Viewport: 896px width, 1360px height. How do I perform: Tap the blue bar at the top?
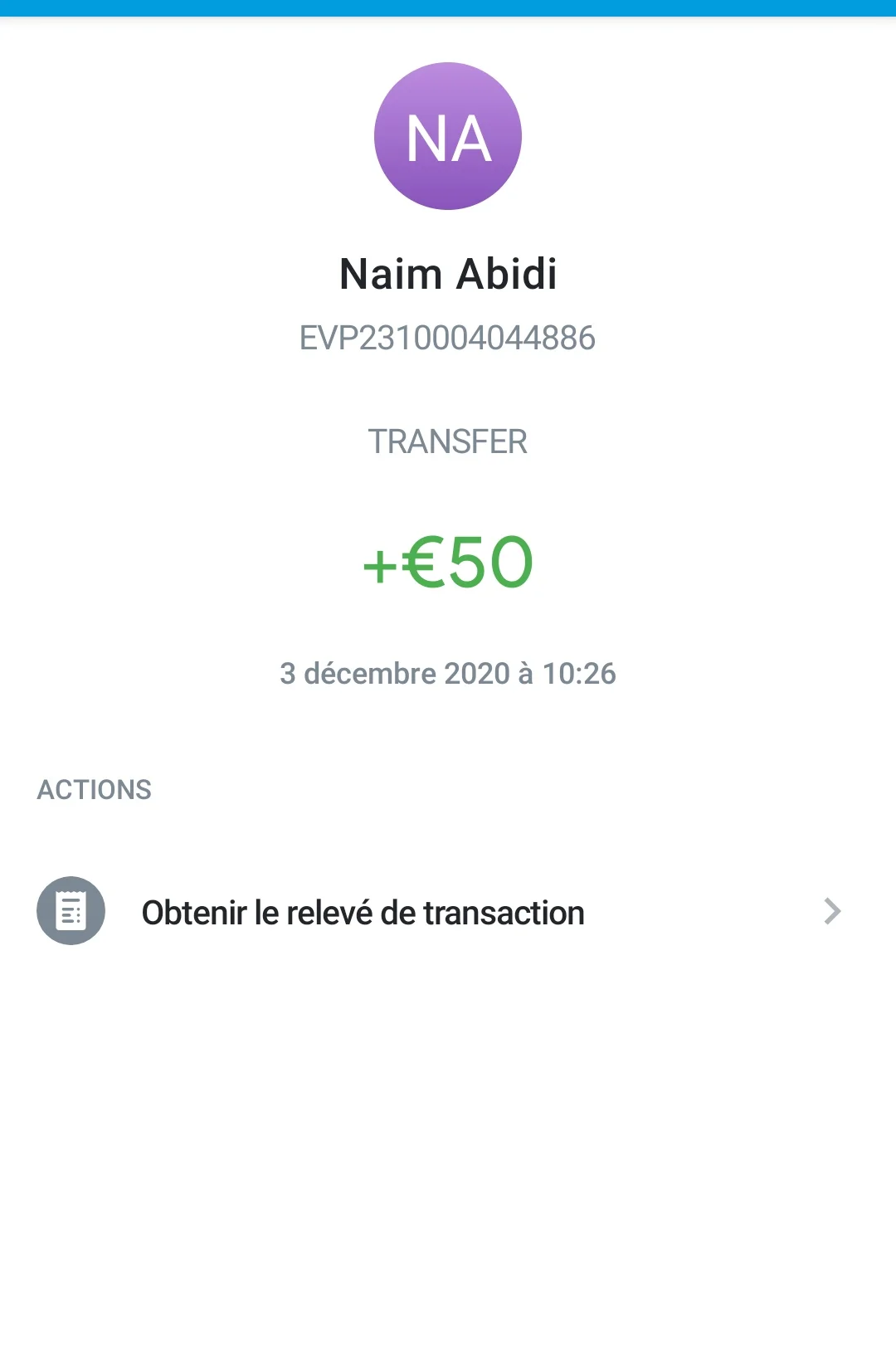pyautogui.click(x=448, y=7)
